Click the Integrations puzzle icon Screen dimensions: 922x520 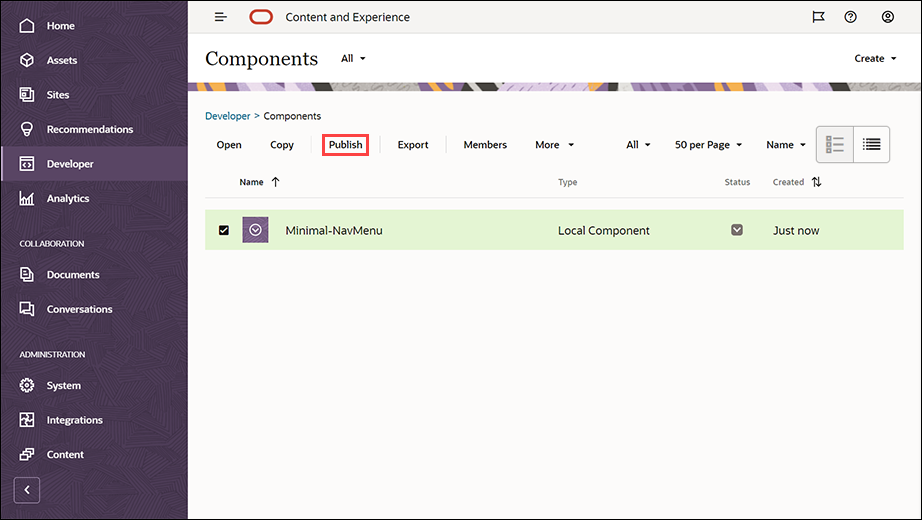(26, 420)
